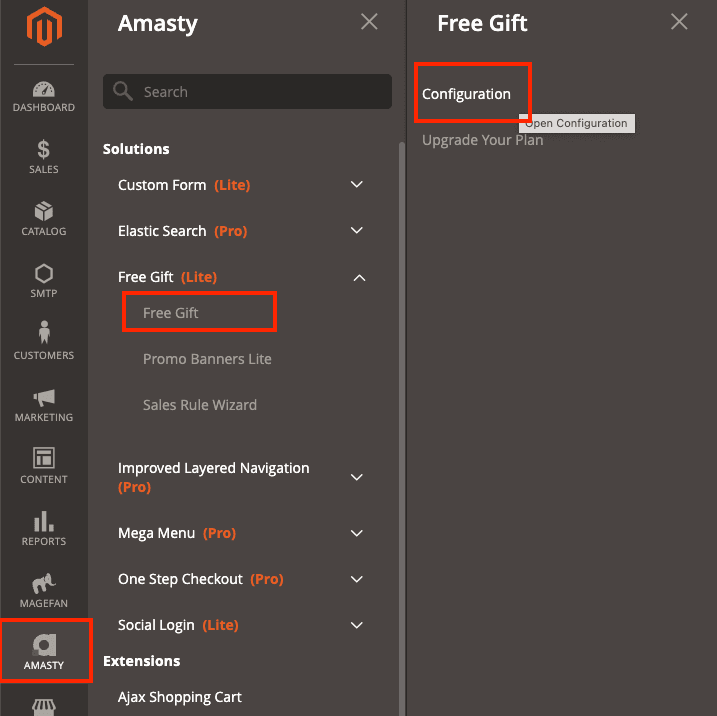Expand Social Login (Lite) chevron

357,625
